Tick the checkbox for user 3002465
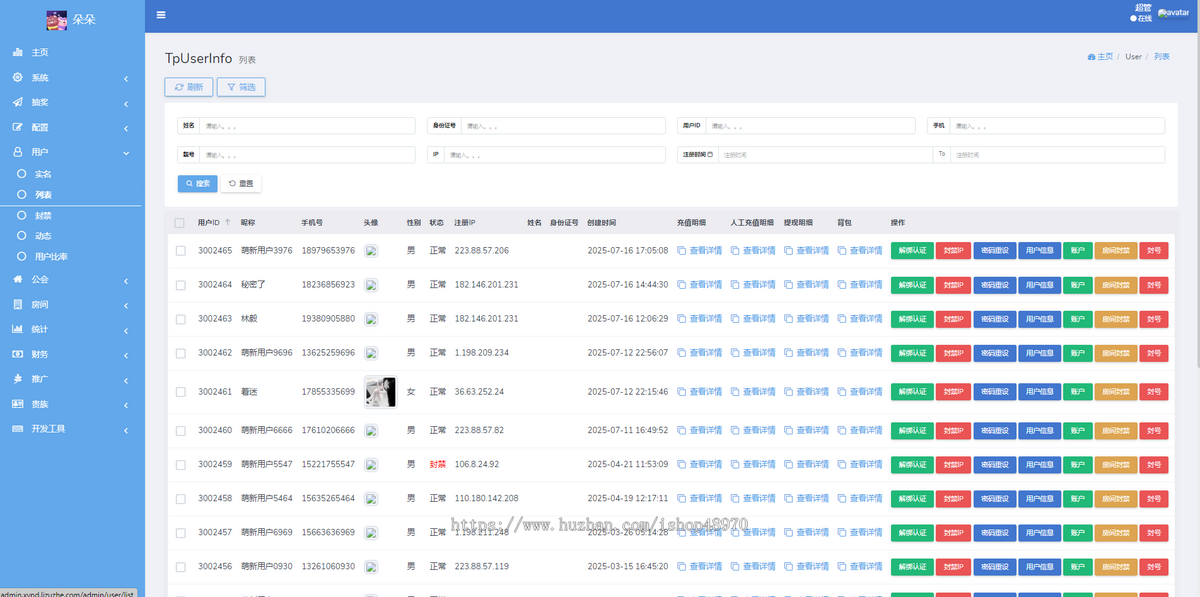The height and width of the screenshot is (597, 1200). (x=181, y=251)
